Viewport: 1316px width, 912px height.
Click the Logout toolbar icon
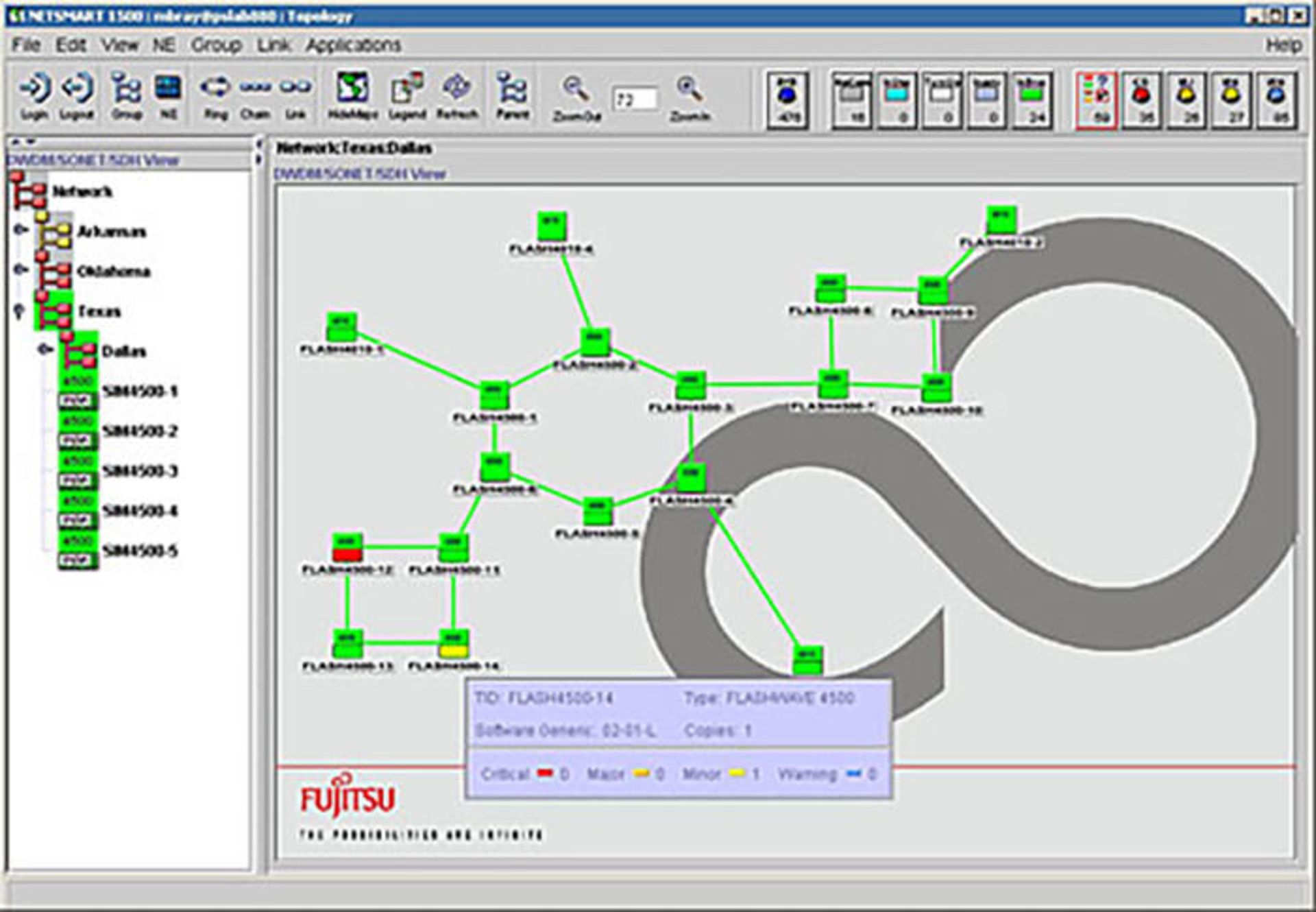tap(77, 95)
